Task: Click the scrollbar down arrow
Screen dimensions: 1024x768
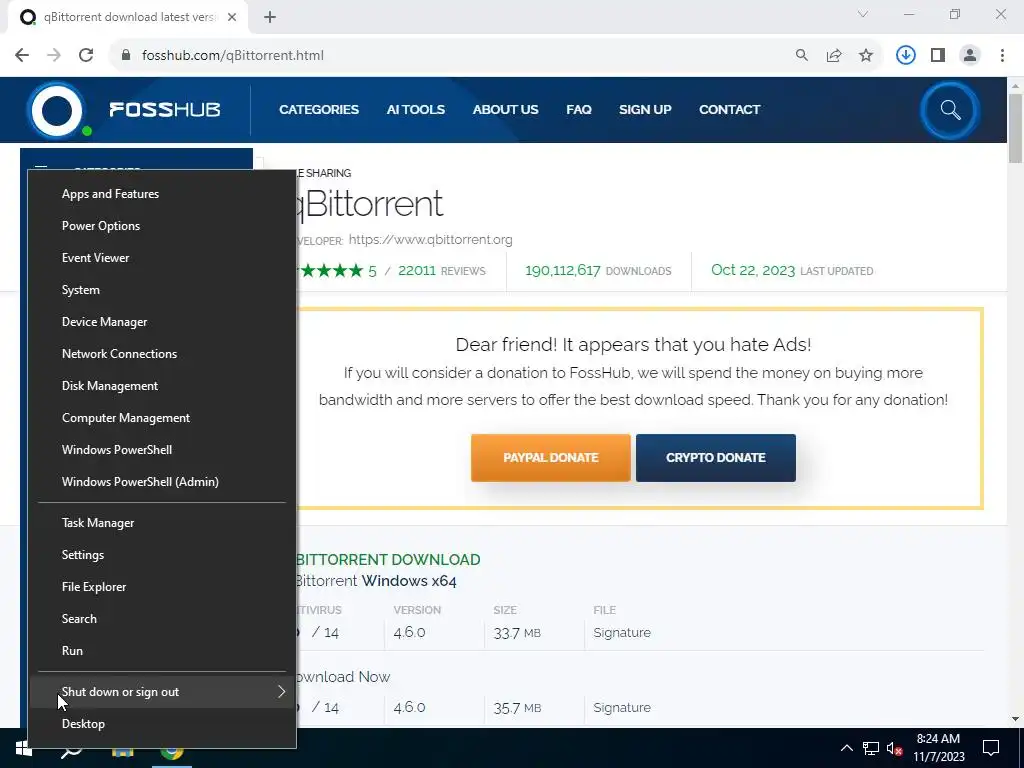Action: pyautogui.click(x=1015, y=719)
